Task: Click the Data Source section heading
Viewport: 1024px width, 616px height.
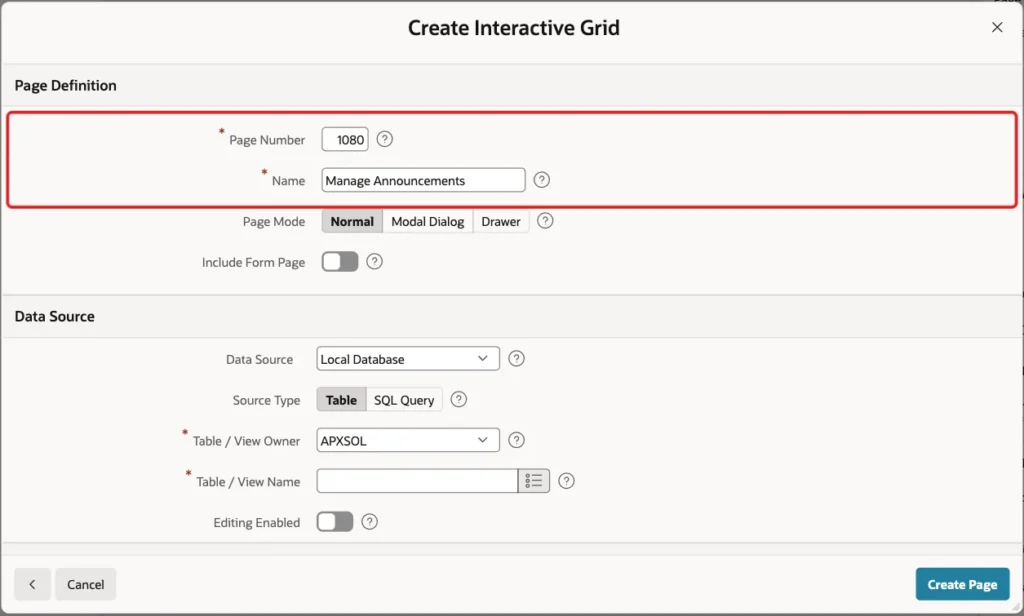Action: (55, 316)
